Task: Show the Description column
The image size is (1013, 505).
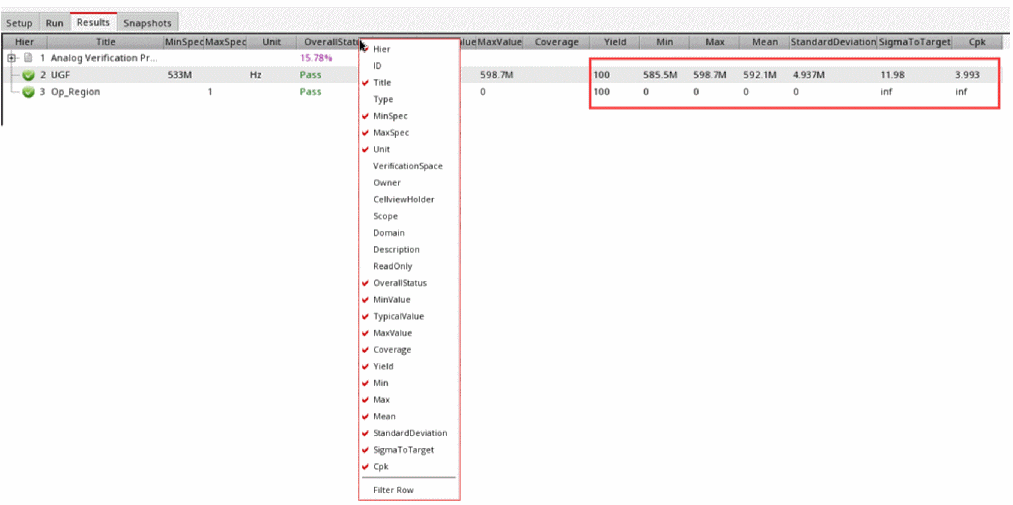Action: pos(409,249)
